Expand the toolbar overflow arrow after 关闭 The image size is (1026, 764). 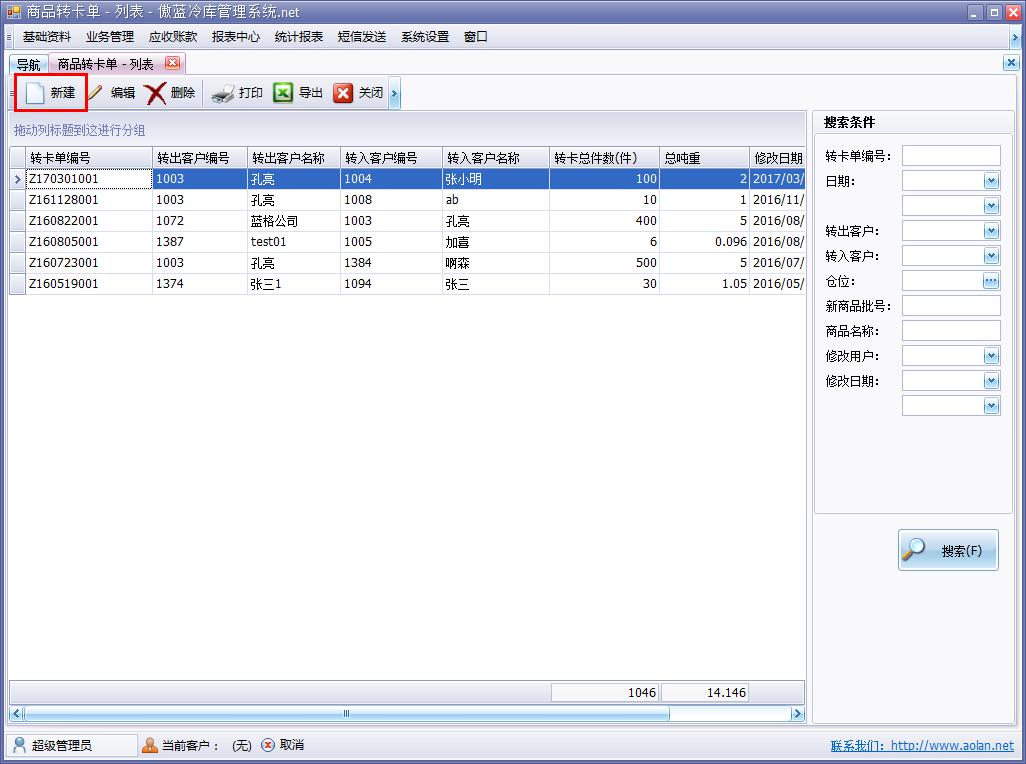pyautogui.click(x=395, y=93)
